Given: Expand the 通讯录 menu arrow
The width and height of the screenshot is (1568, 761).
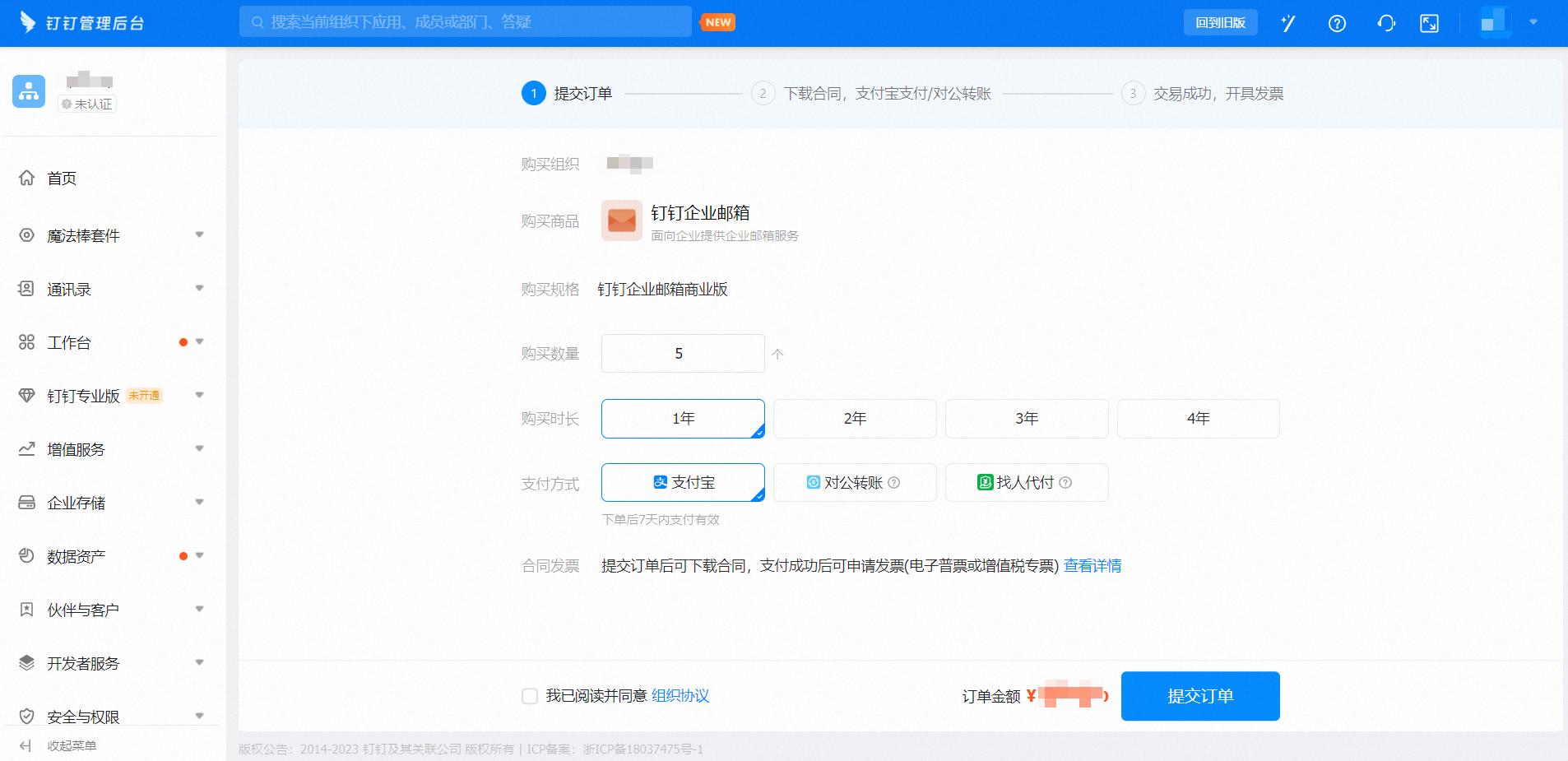Looking at the screenshot, I should [199, 289].
